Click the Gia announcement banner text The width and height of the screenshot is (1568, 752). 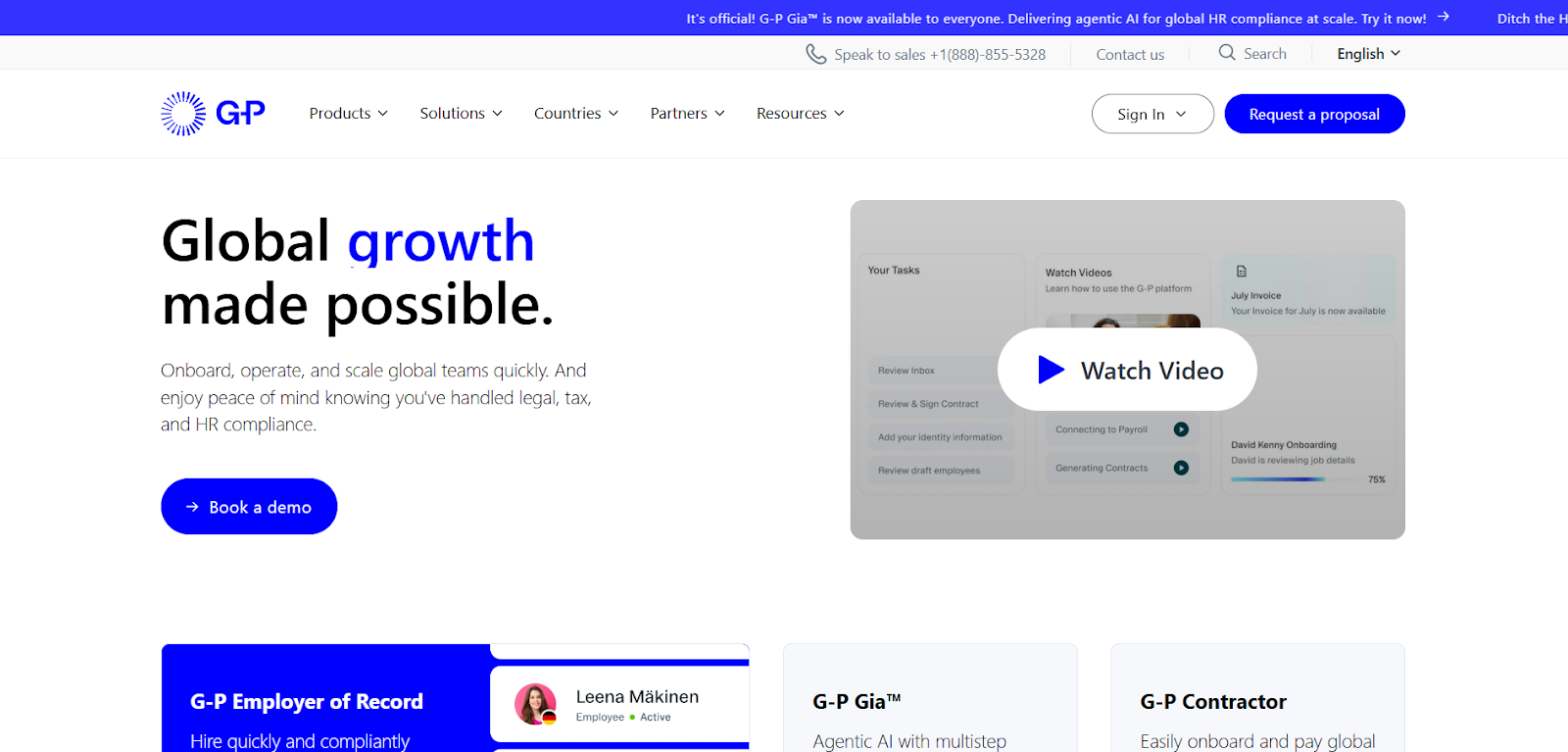click(1056, 19)
